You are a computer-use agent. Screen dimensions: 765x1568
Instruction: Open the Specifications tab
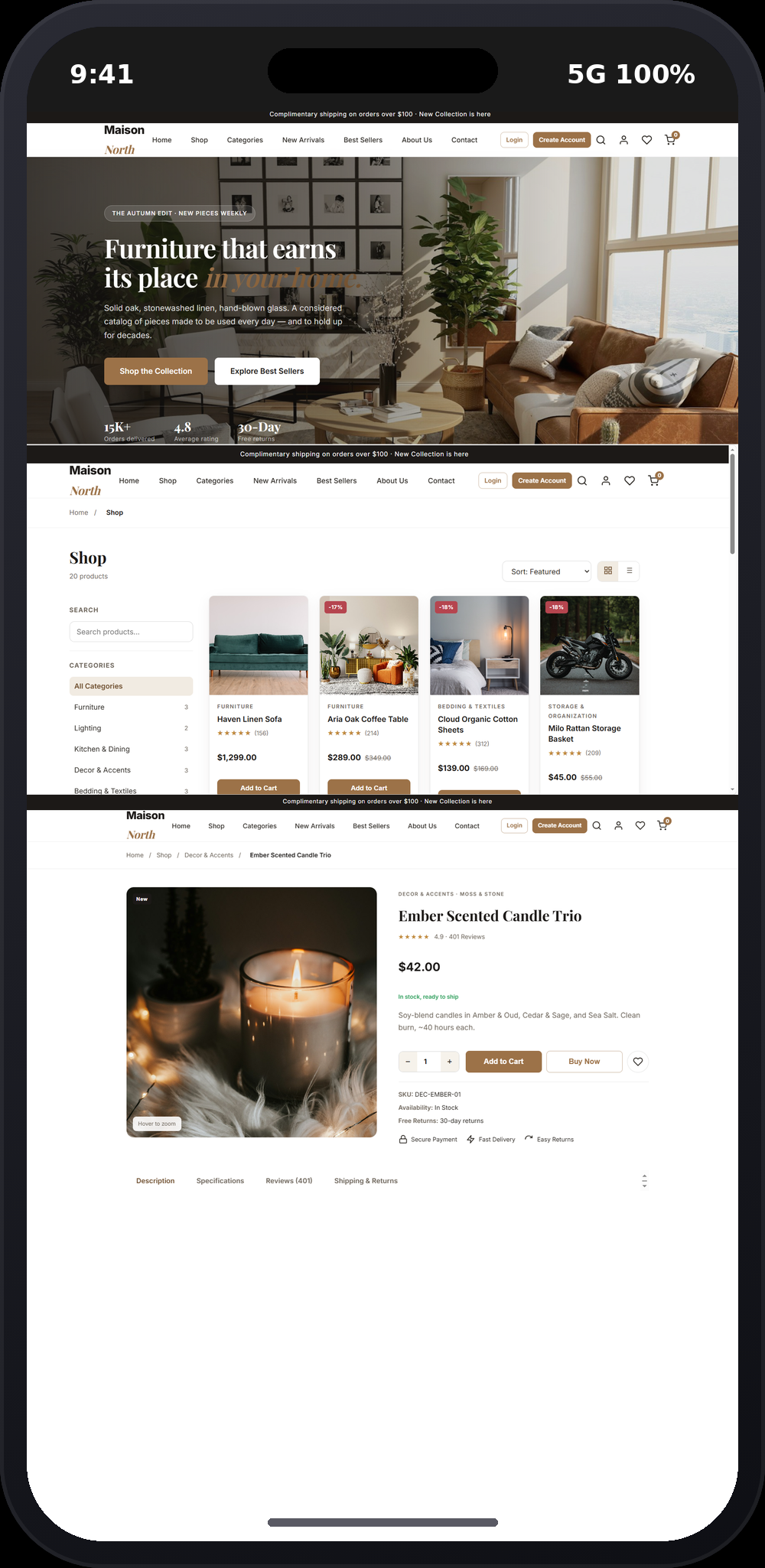tap(220, 1181)
